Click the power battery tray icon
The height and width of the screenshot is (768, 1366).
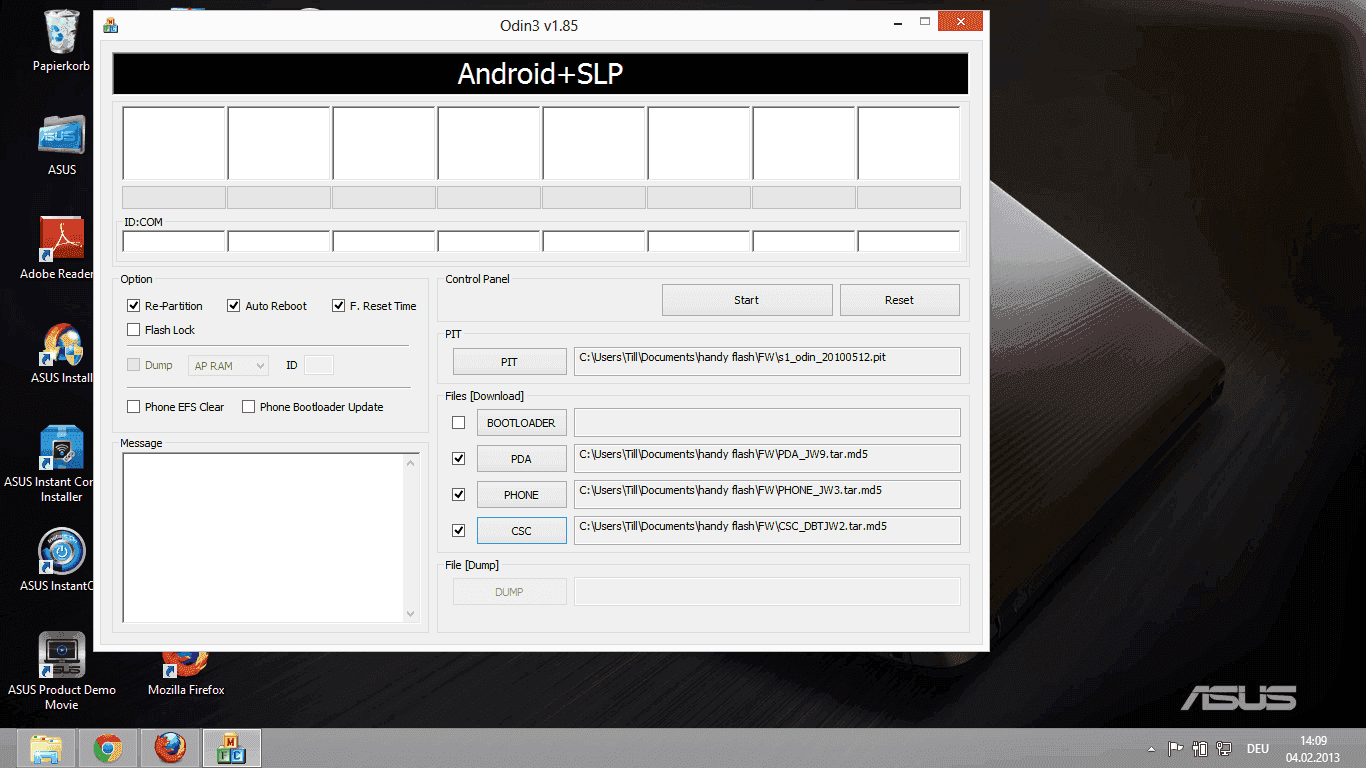tap(1199, 748)
